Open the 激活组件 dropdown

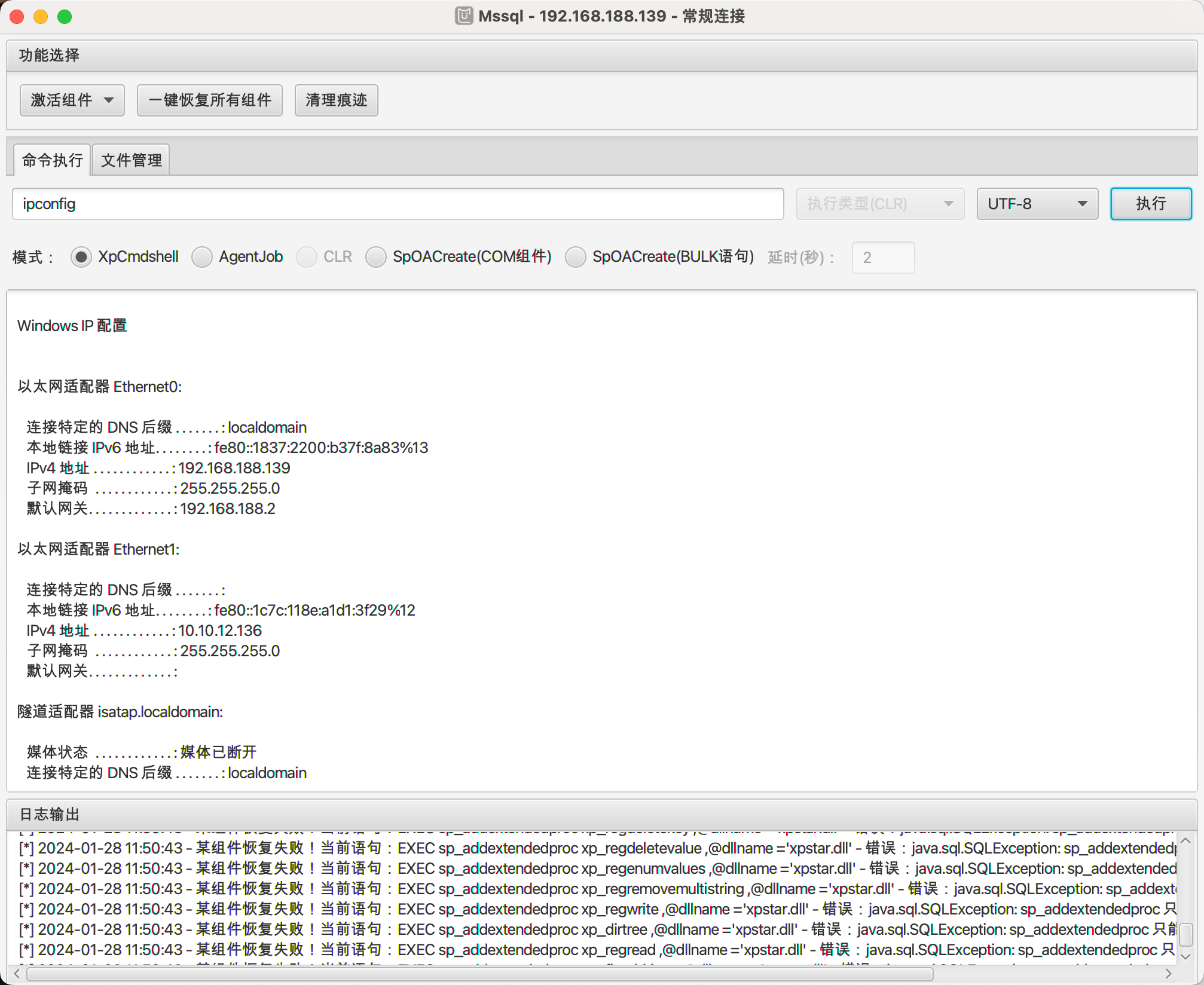click(x=72, y=100)
